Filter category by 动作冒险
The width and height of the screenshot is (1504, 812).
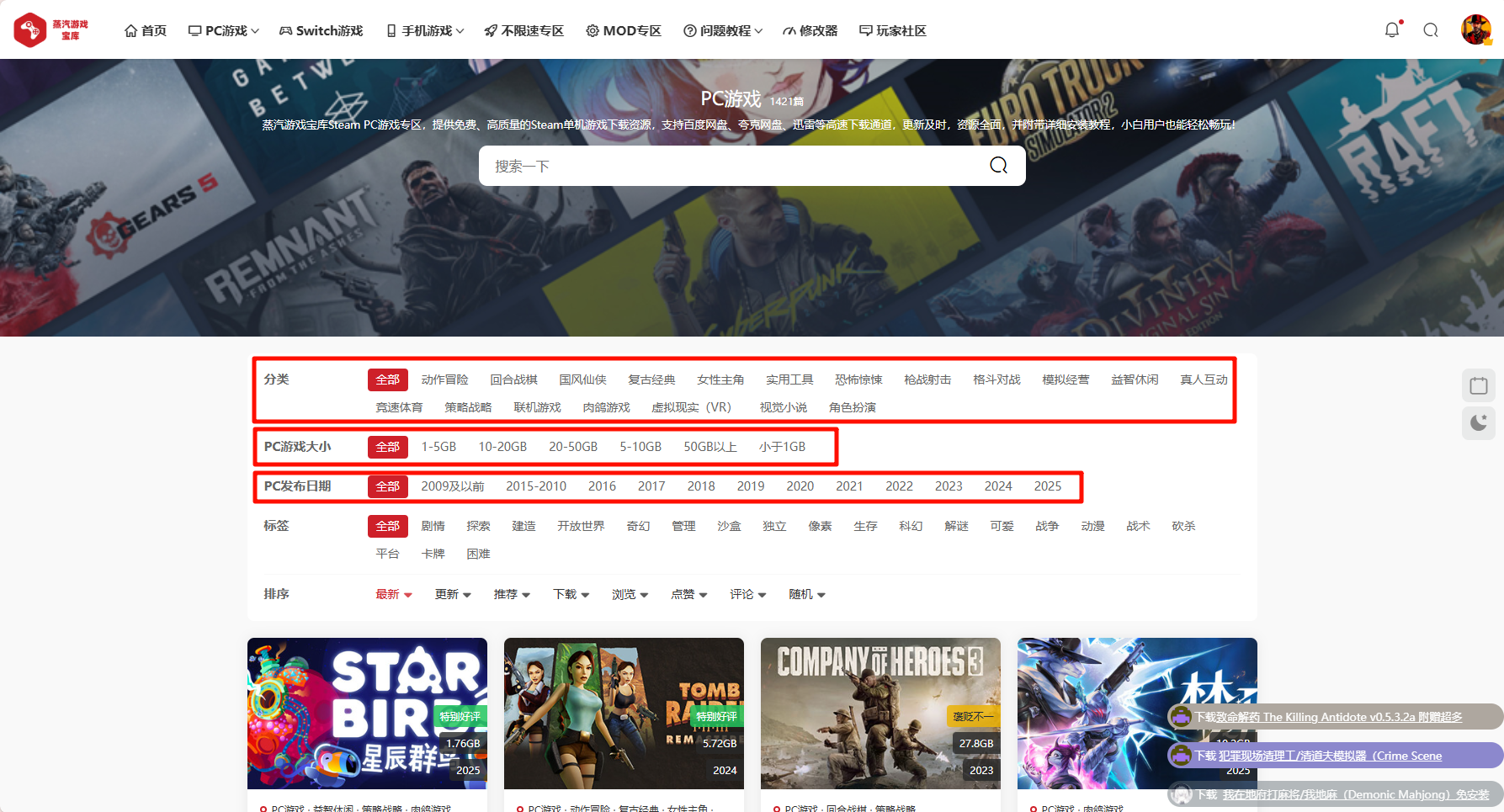[444, 379]
